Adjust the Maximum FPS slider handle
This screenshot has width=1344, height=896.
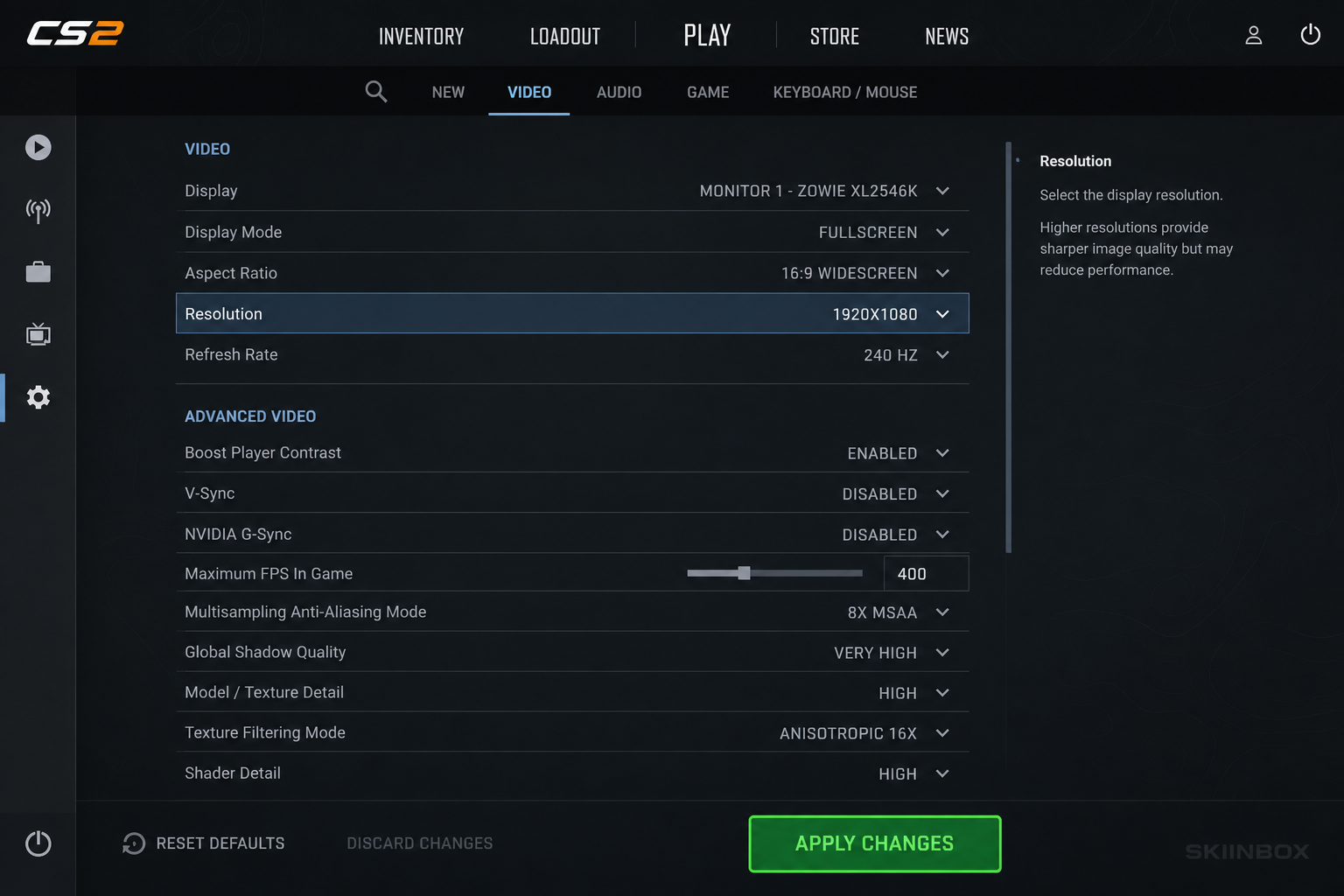coord(744,573)
